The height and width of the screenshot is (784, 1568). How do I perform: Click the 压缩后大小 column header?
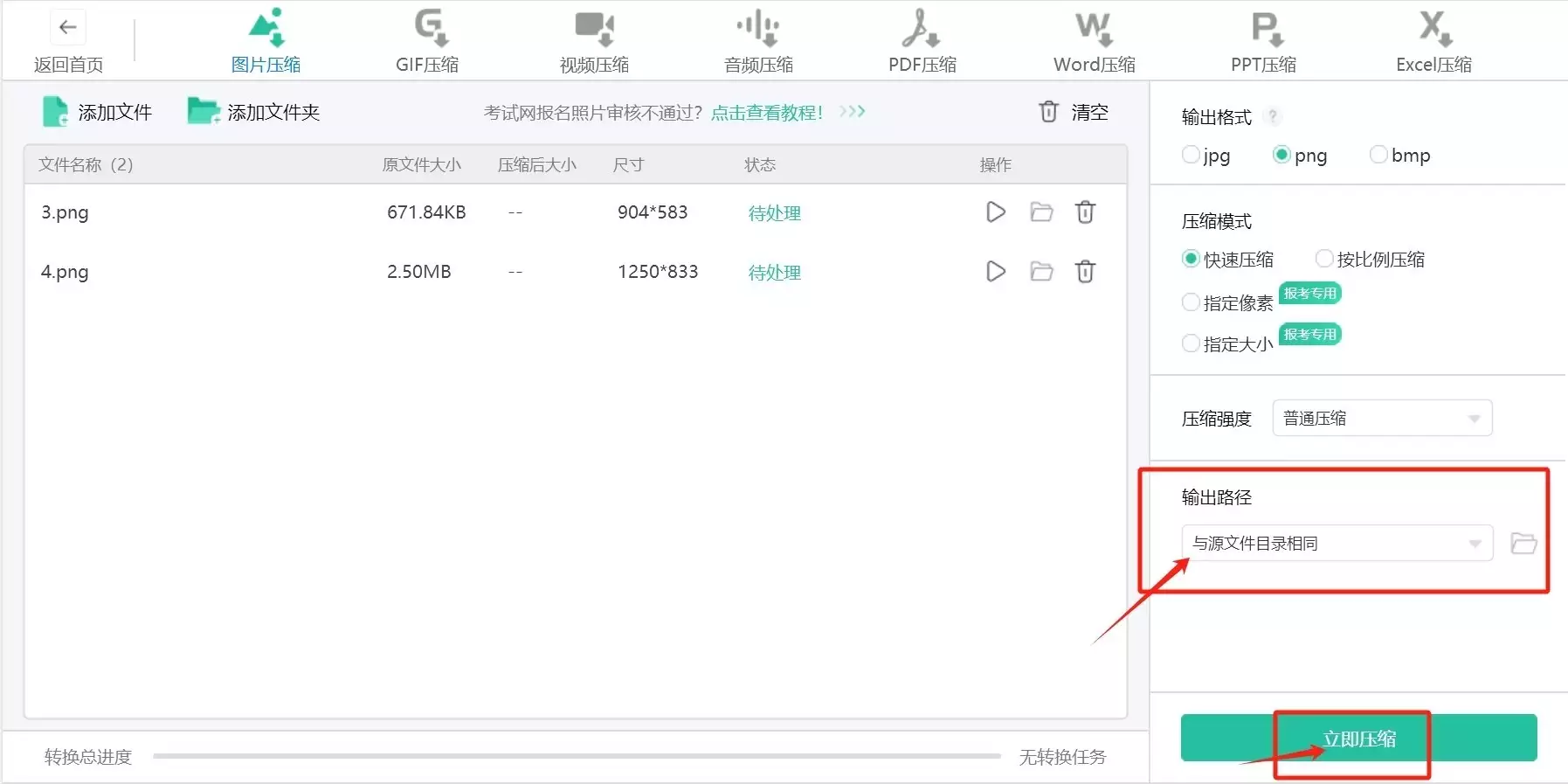click(x=536, y=164)
